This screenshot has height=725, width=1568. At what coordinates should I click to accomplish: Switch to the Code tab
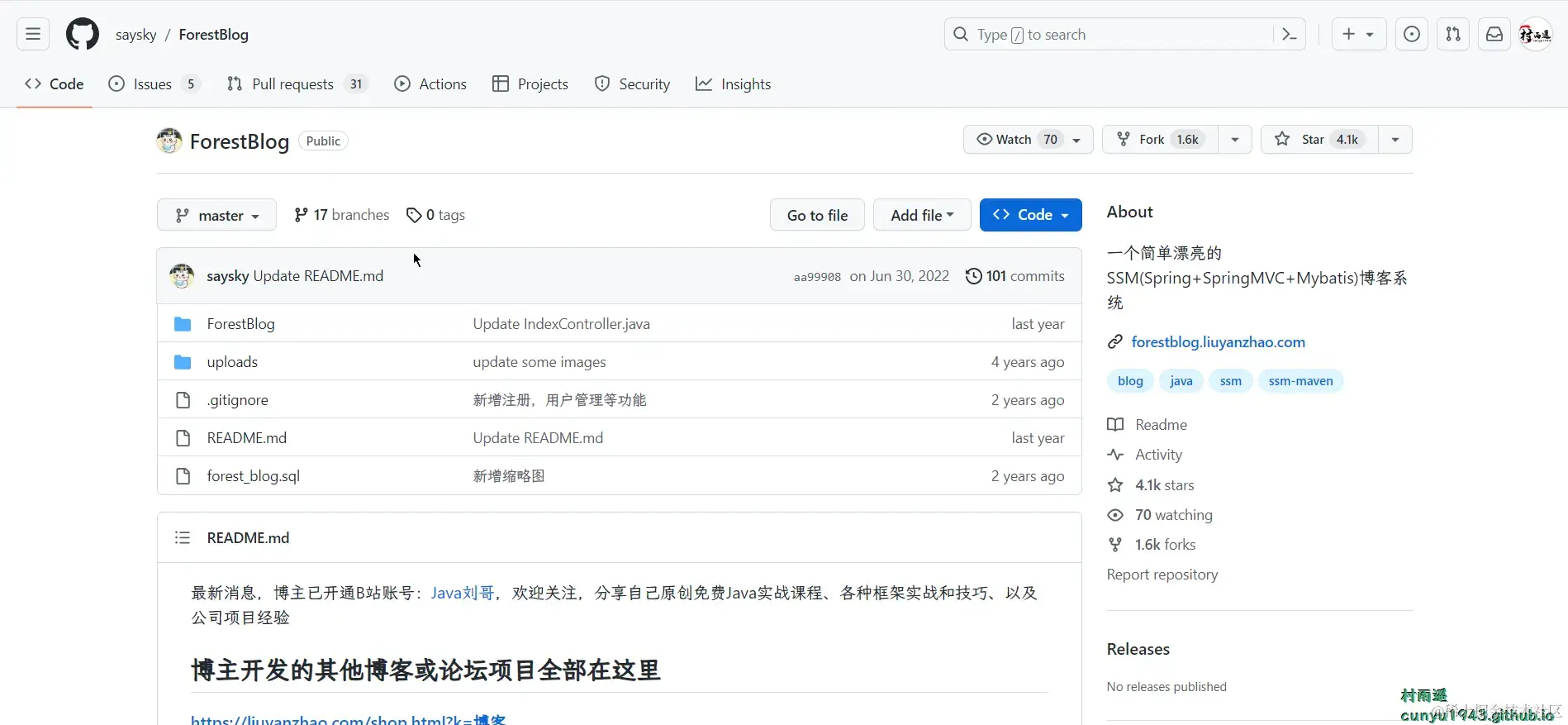(55, 83)
